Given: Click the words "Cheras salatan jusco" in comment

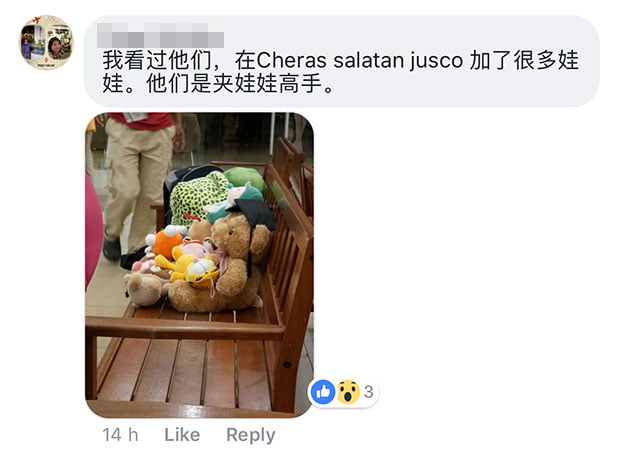Looking at the screenshot, I should (359, 60).
